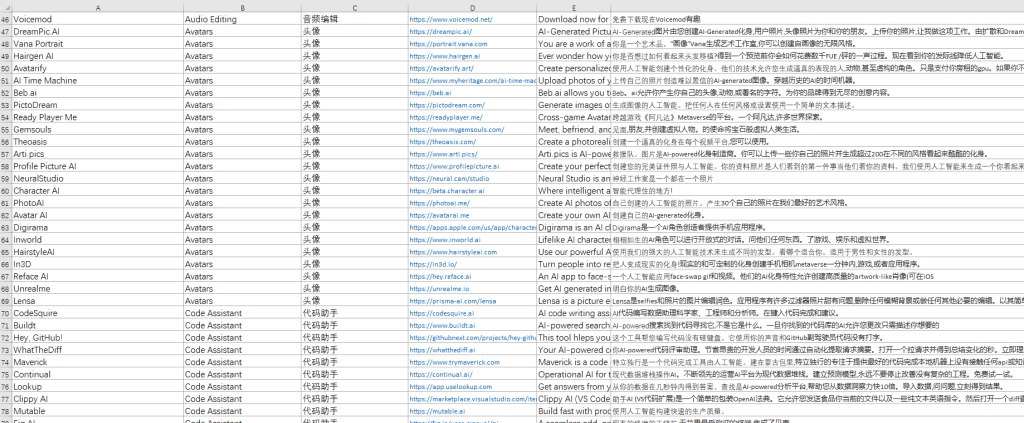This screenshot has width=1024, height=423.
Task: Open the portrait.vana.com link
Action: pyautogui.click(x=448, y=44)
